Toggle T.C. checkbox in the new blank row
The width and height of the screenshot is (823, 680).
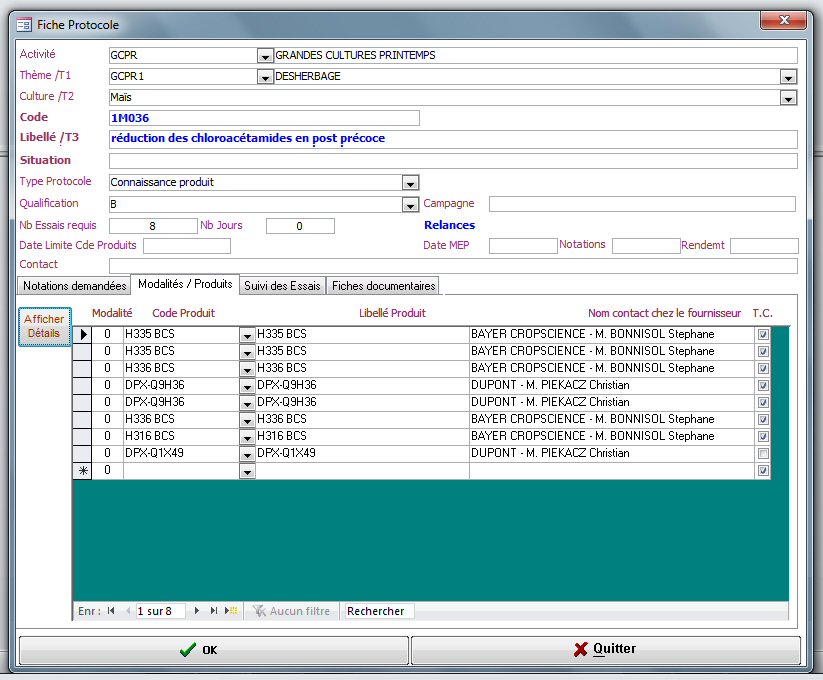[763, 471]
